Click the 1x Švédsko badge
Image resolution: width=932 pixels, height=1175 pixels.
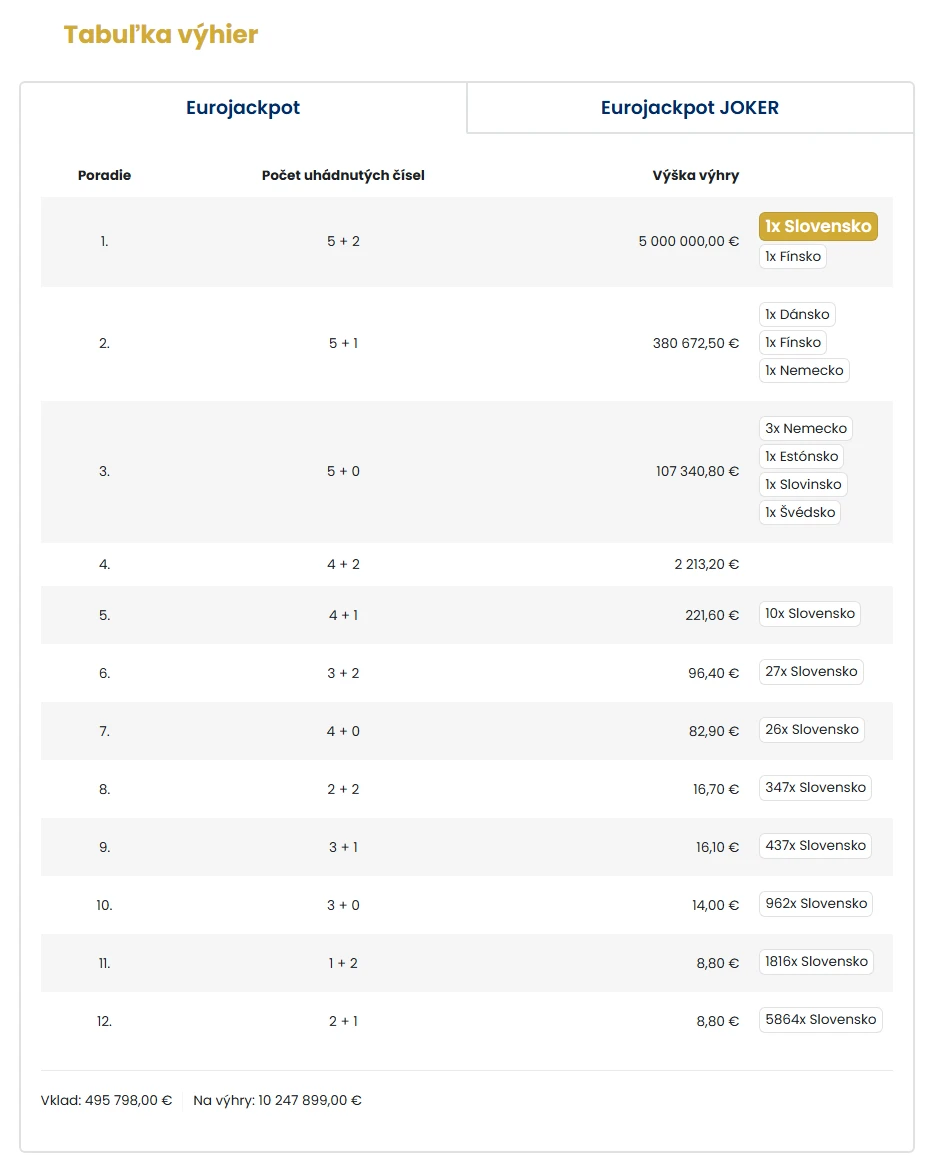799,513
